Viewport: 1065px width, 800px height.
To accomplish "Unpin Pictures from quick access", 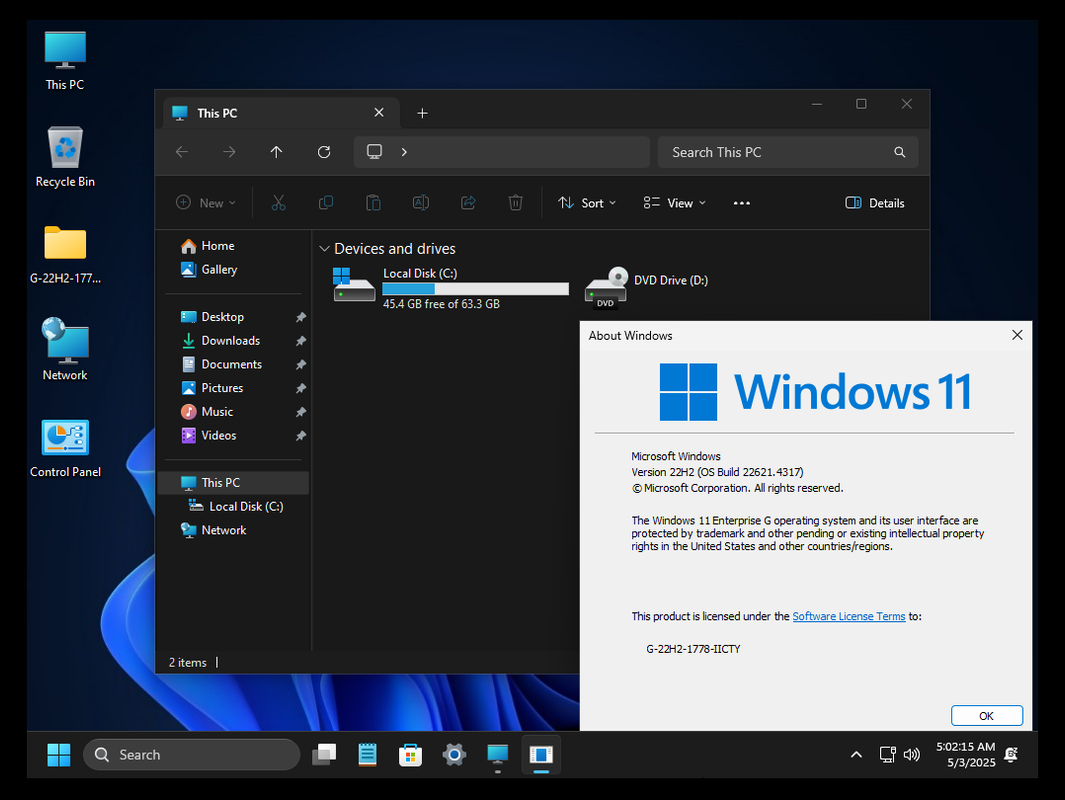I will 301,388.
